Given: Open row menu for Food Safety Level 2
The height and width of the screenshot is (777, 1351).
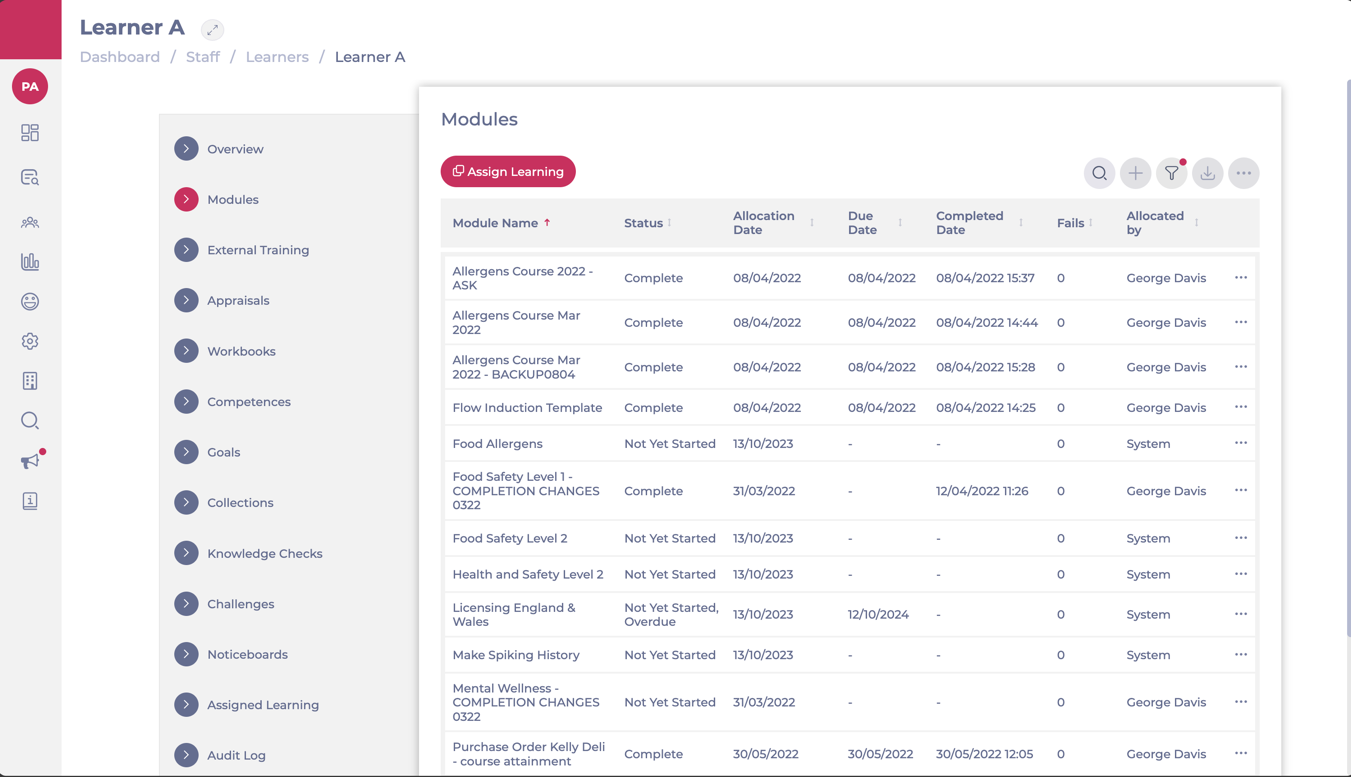Looking at the screenshot, I should pyautogui.click(x=1241, y=538).
